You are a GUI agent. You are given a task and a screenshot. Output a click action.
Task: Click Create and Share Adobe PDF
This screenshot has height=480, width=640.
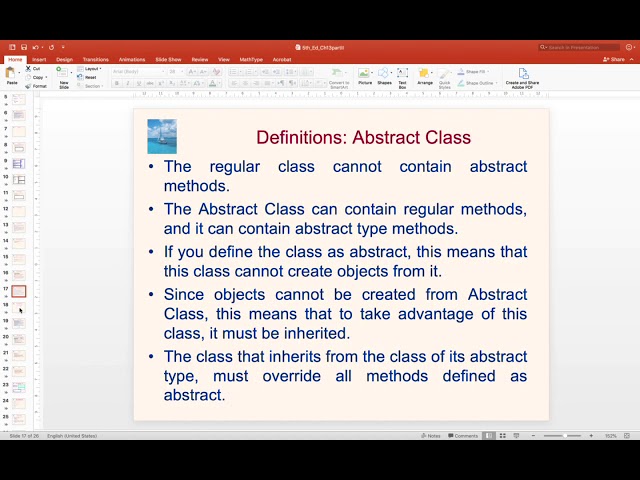pyautogui.click(x=522, y=78)
